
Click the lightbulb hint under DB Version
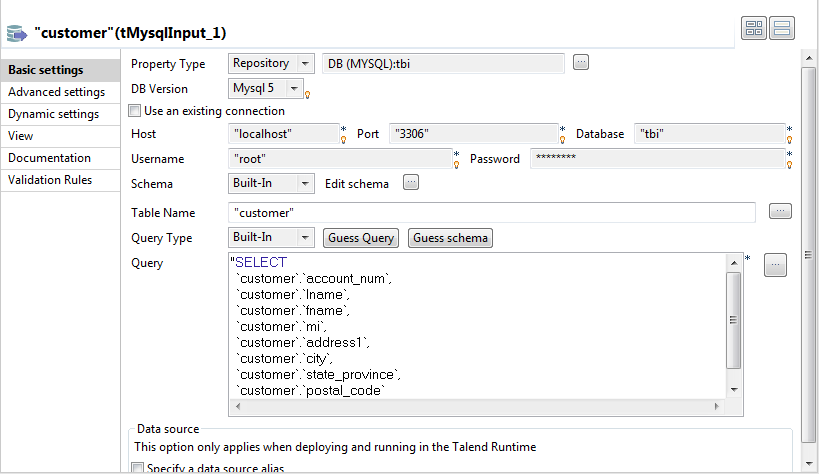point(307,96)
